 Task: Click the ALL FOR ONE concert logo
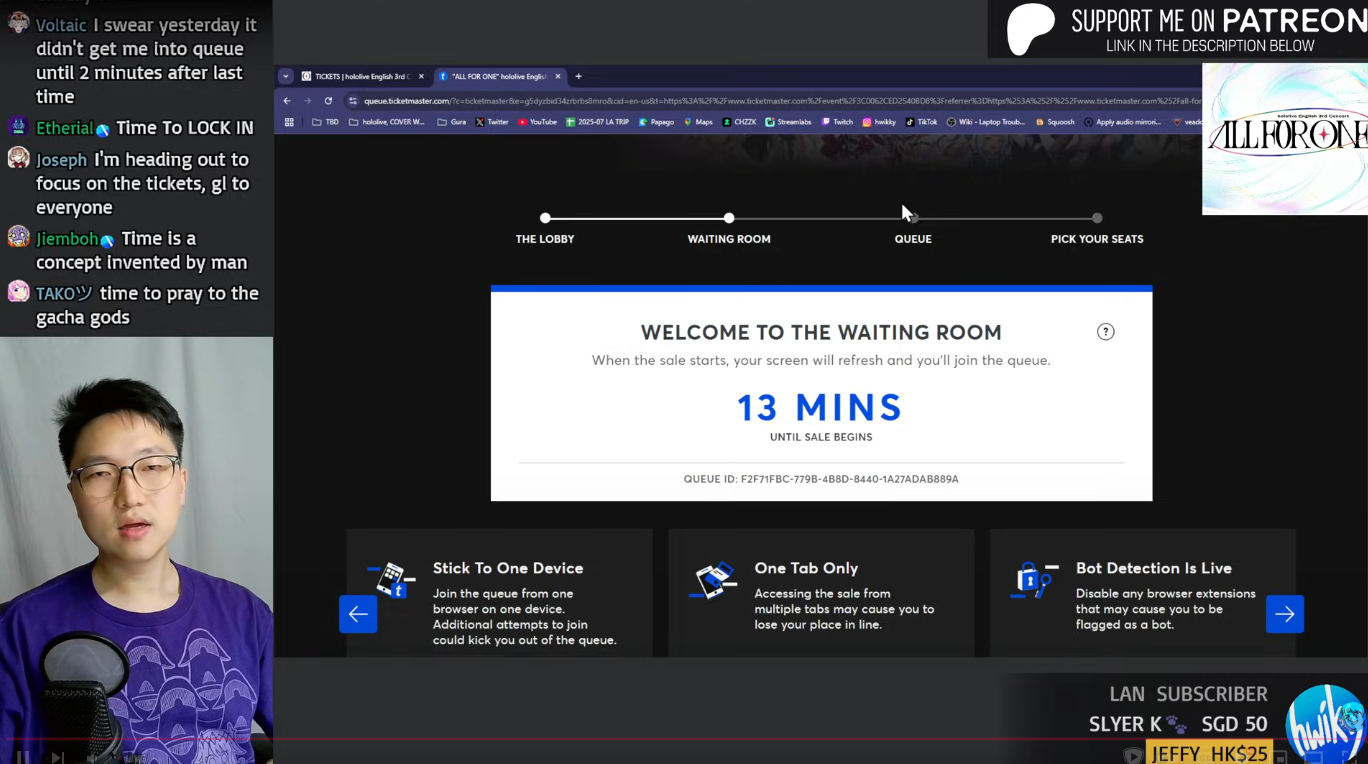pyautogui.click(x=1285, y=139)
